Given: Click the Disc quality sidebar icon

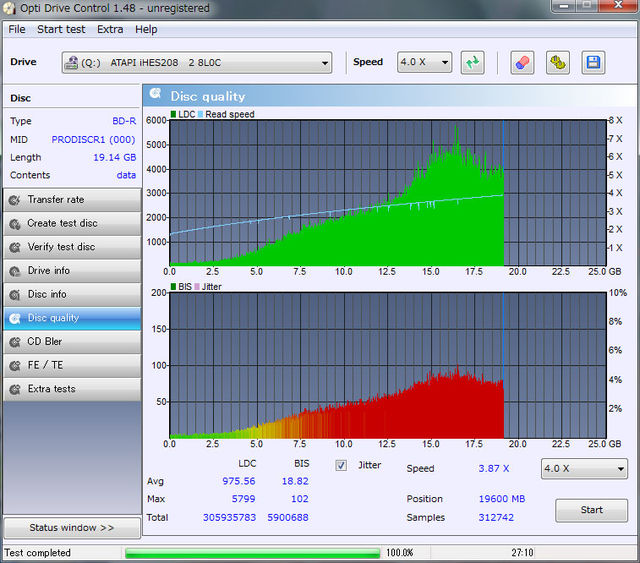Looking at the screenshot, I should tap(15, 318).
